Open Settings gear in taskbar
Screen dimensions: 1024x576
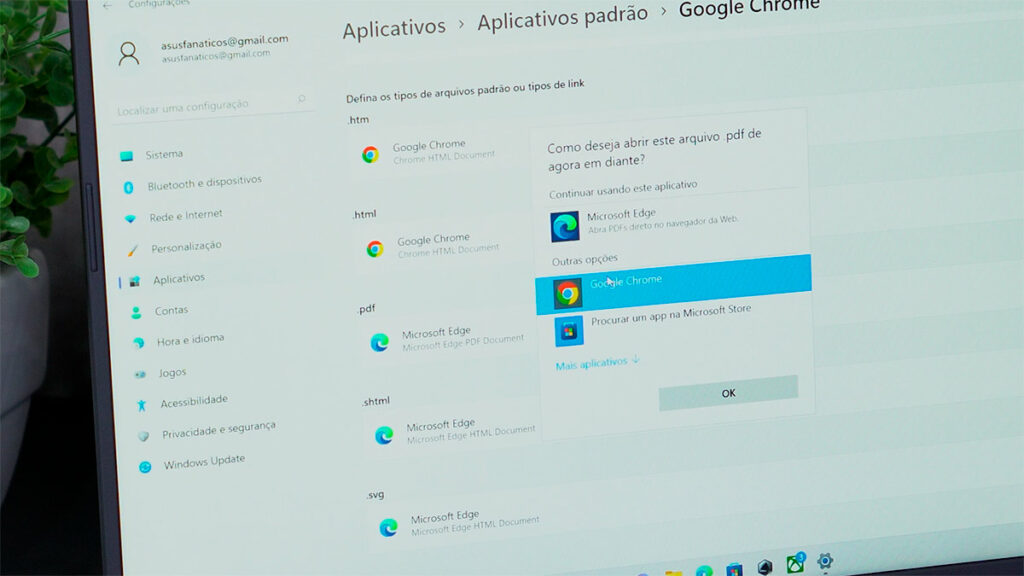(825, 561)
